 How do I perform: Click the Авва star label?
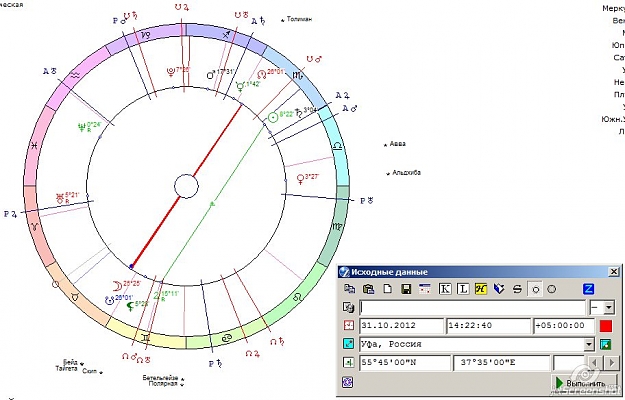point(397,144)
